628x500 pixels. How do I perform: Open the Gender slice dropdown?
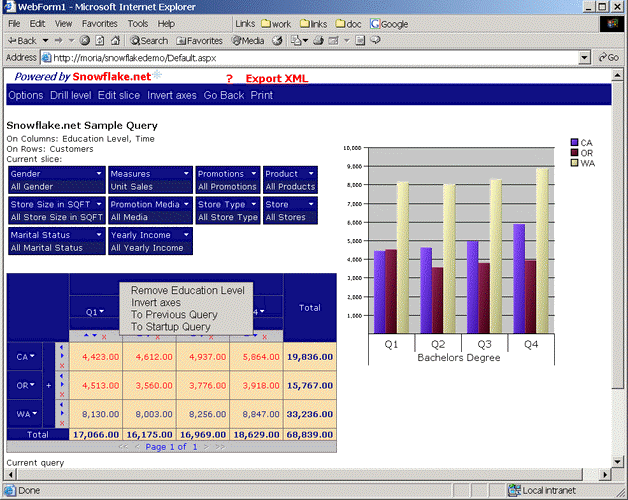pyautogui.click(x=99, y=173)
